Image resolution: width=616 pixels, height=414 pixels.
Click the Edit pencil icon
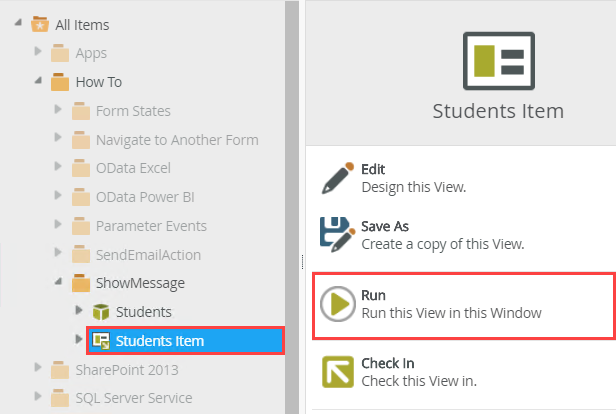(338, 177)
